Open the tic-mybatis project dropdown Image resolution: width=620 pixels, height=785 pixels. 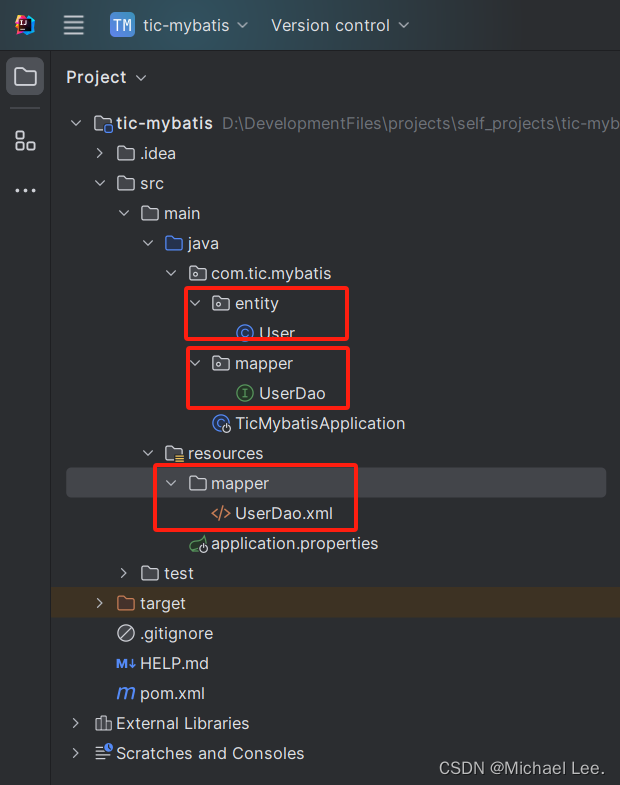click(195, 25)
